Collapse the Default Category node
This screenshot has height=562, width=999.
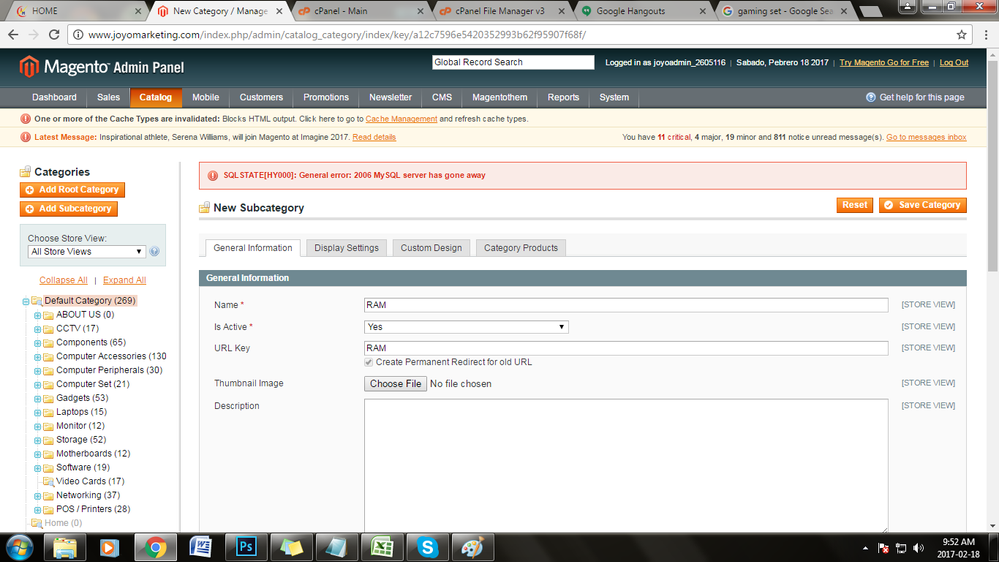26,301
